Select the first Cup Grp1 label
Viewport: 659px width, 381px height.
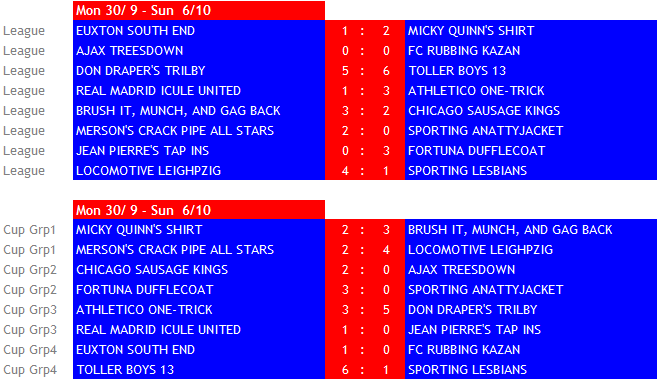tap(29, 230)
